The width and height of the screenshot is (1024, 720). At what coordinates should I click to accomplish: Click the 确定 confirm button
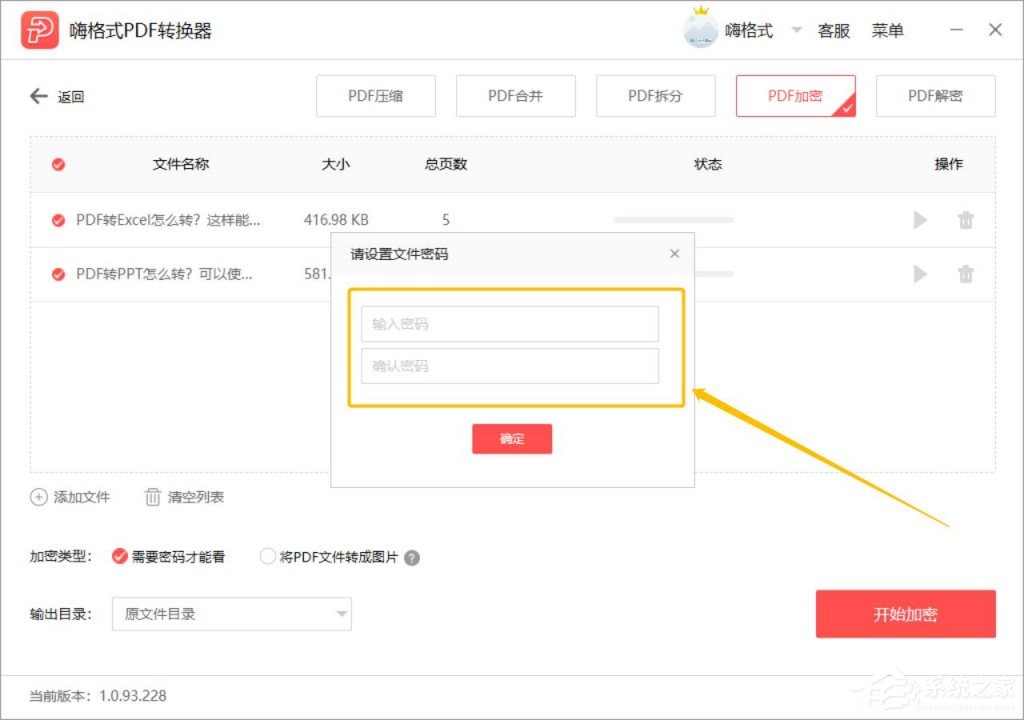511,438
